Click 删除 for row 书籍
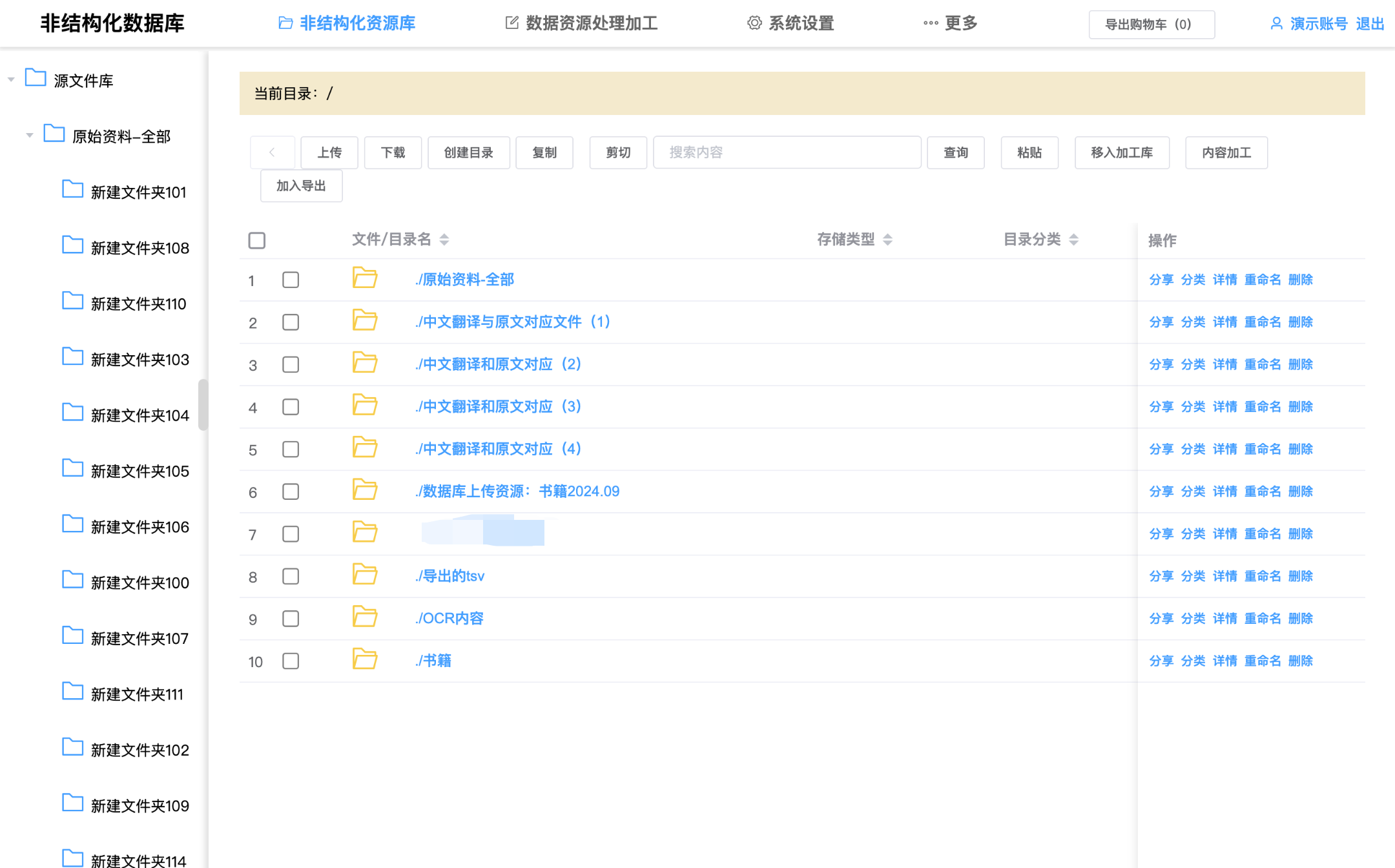Image resolution: width=1395 pixels, height=868 pixels. tap(1300, 661)
